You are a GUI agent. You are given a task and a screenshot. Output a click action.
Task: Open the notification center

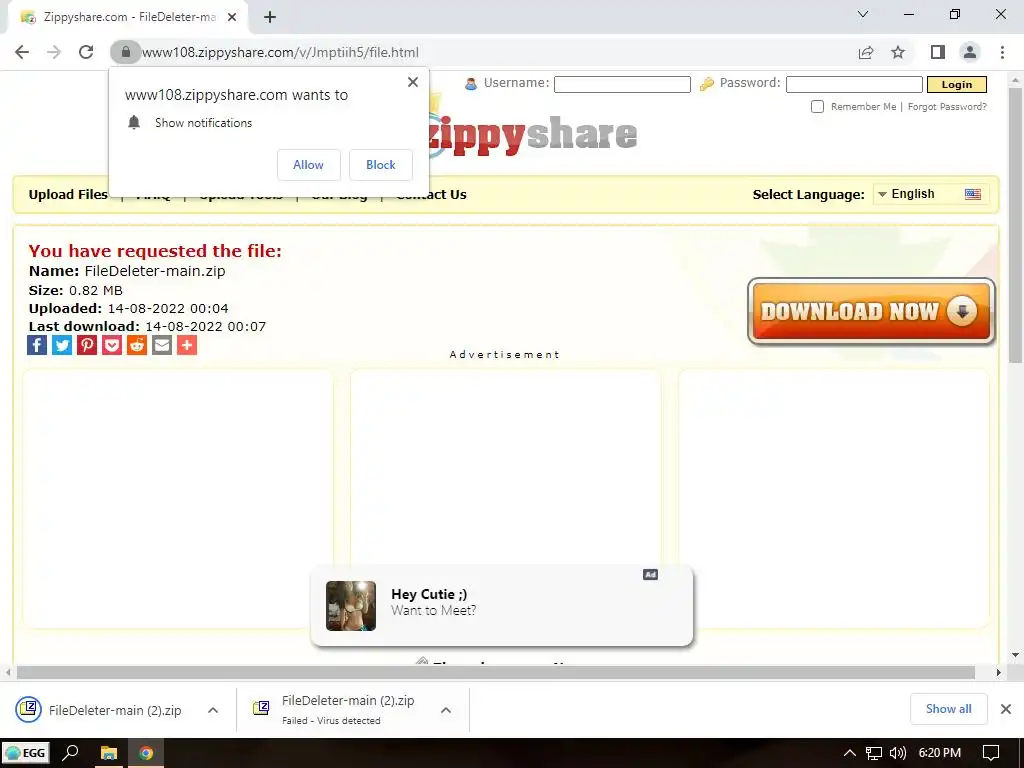click(991, 753)
